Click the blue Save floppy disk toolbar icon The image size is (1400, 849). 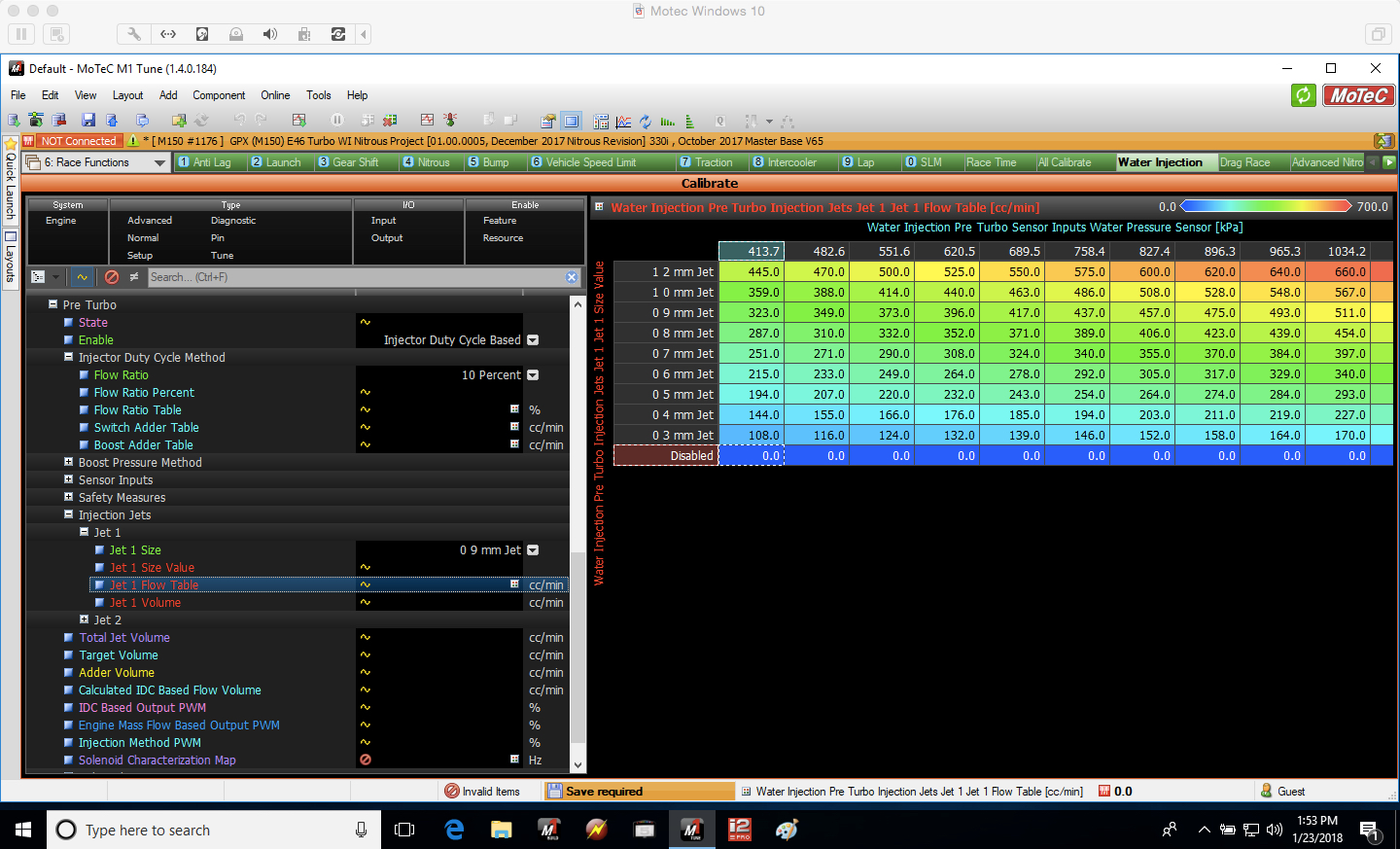[x=88, y=121]
